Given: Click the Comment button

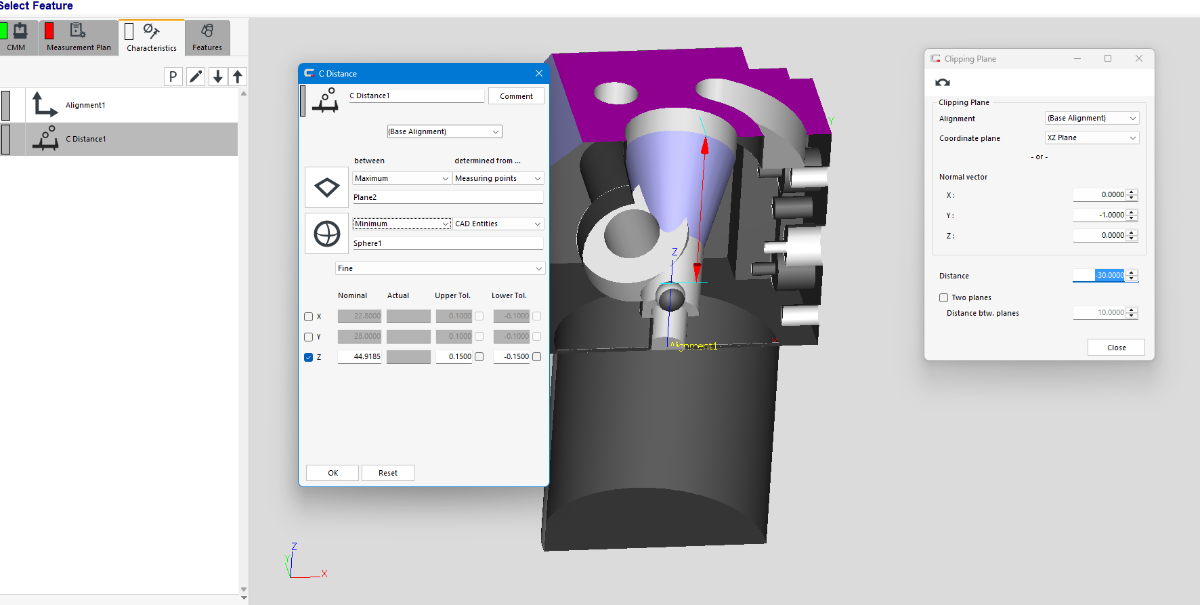Looking at the screenshot, I should (516, 96).
